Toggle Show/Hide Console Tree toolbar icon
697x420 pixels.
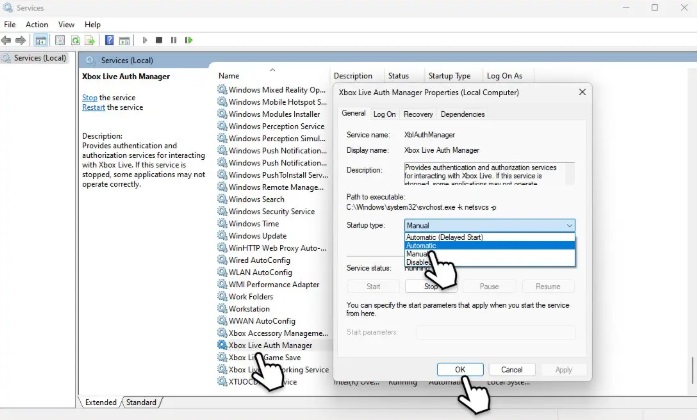pyautogui.click(x=40, y=40)
